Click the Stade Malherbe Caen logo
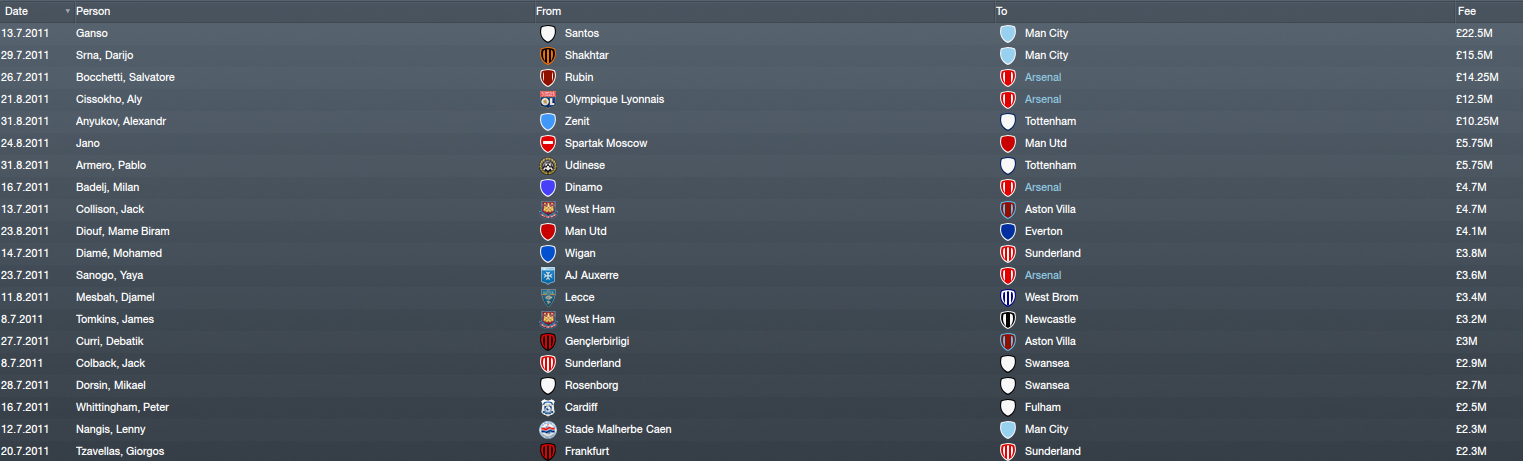 (x=547, y=429)
